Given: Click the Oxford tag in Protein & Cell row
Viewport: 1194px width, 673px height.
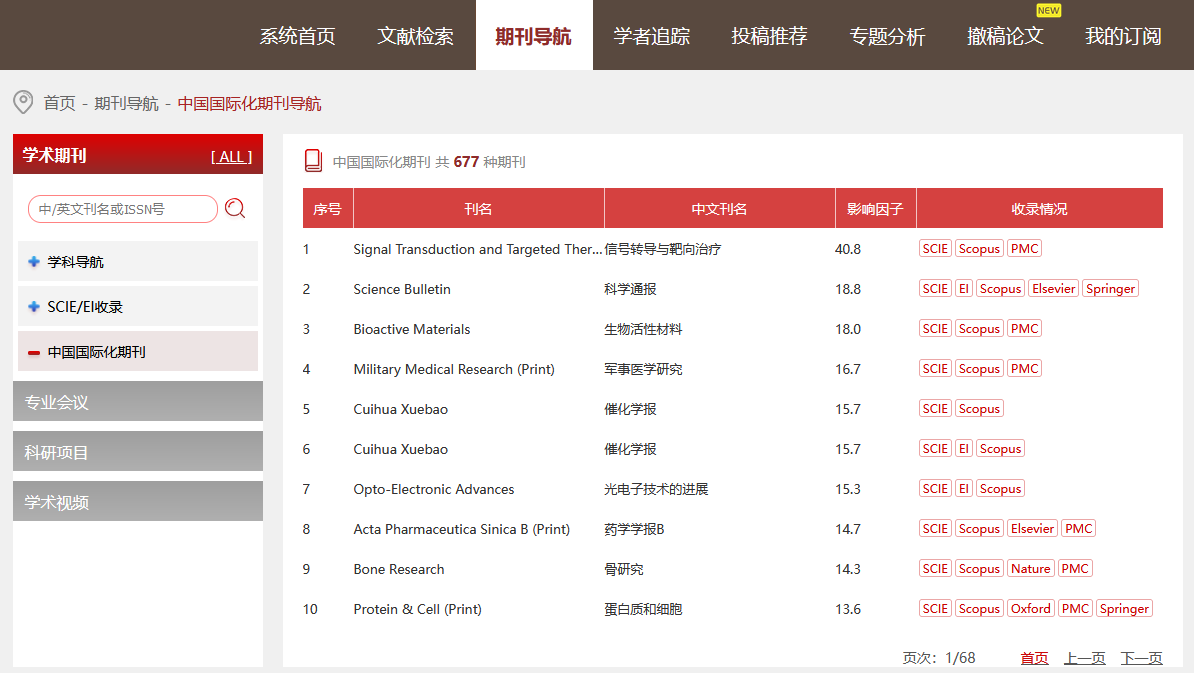Looking at the screenshot, I should [x=1031, y=608].
